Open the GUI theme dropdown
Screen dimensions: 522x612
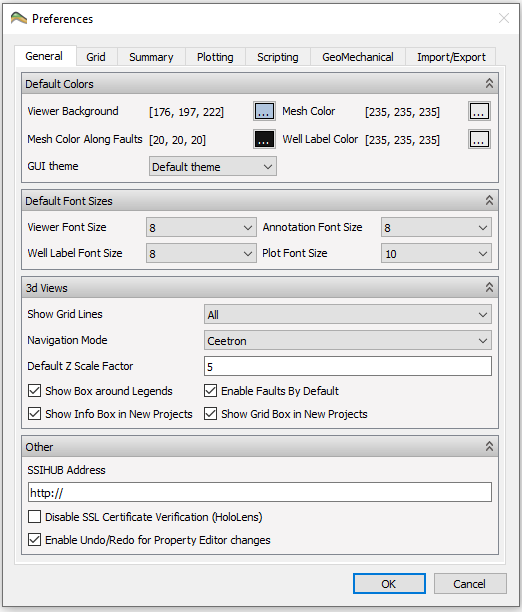pyautogui.click(x=213, y=166)
